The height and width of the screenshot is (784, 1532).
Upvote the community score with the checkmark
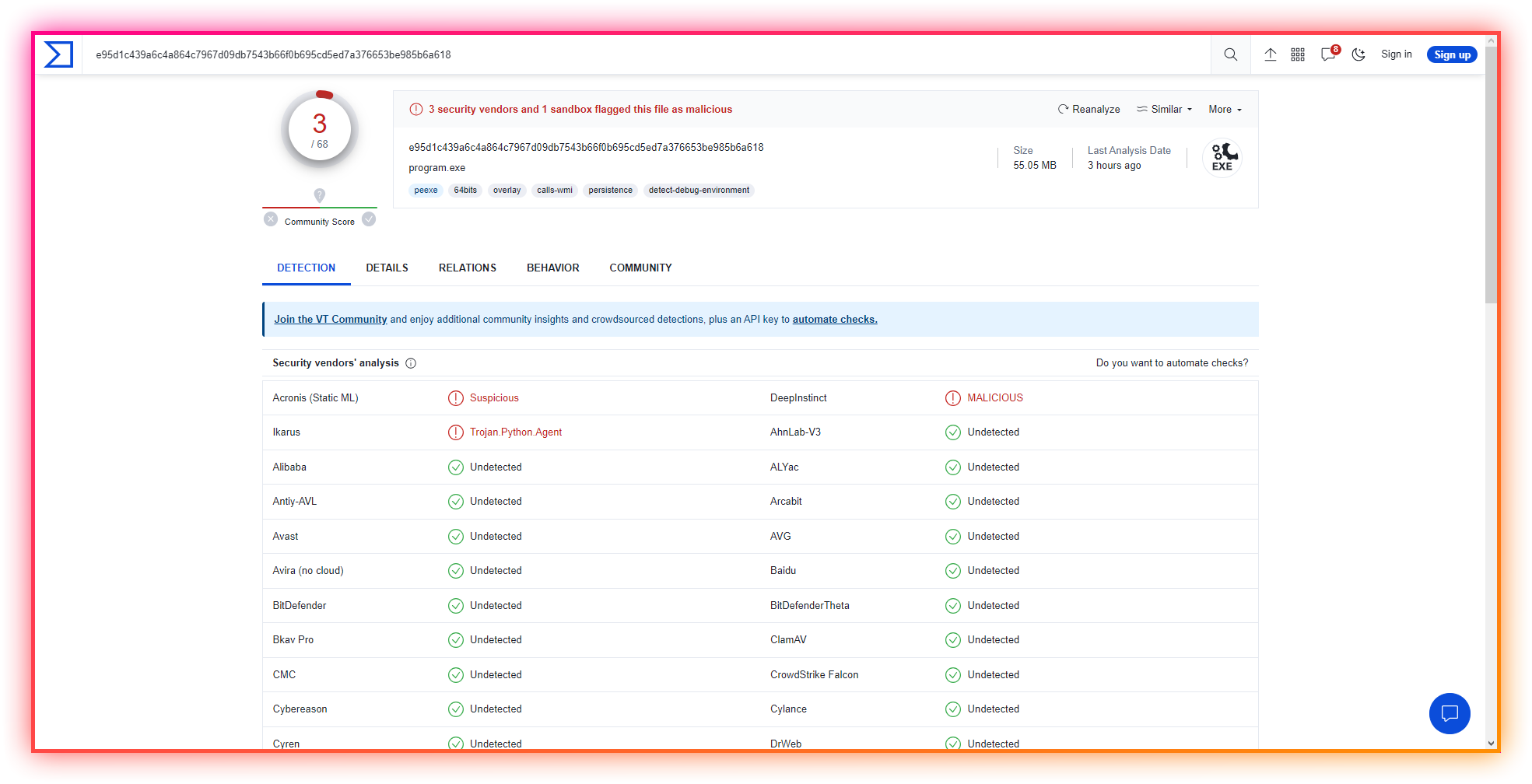(x=369, y=219)
